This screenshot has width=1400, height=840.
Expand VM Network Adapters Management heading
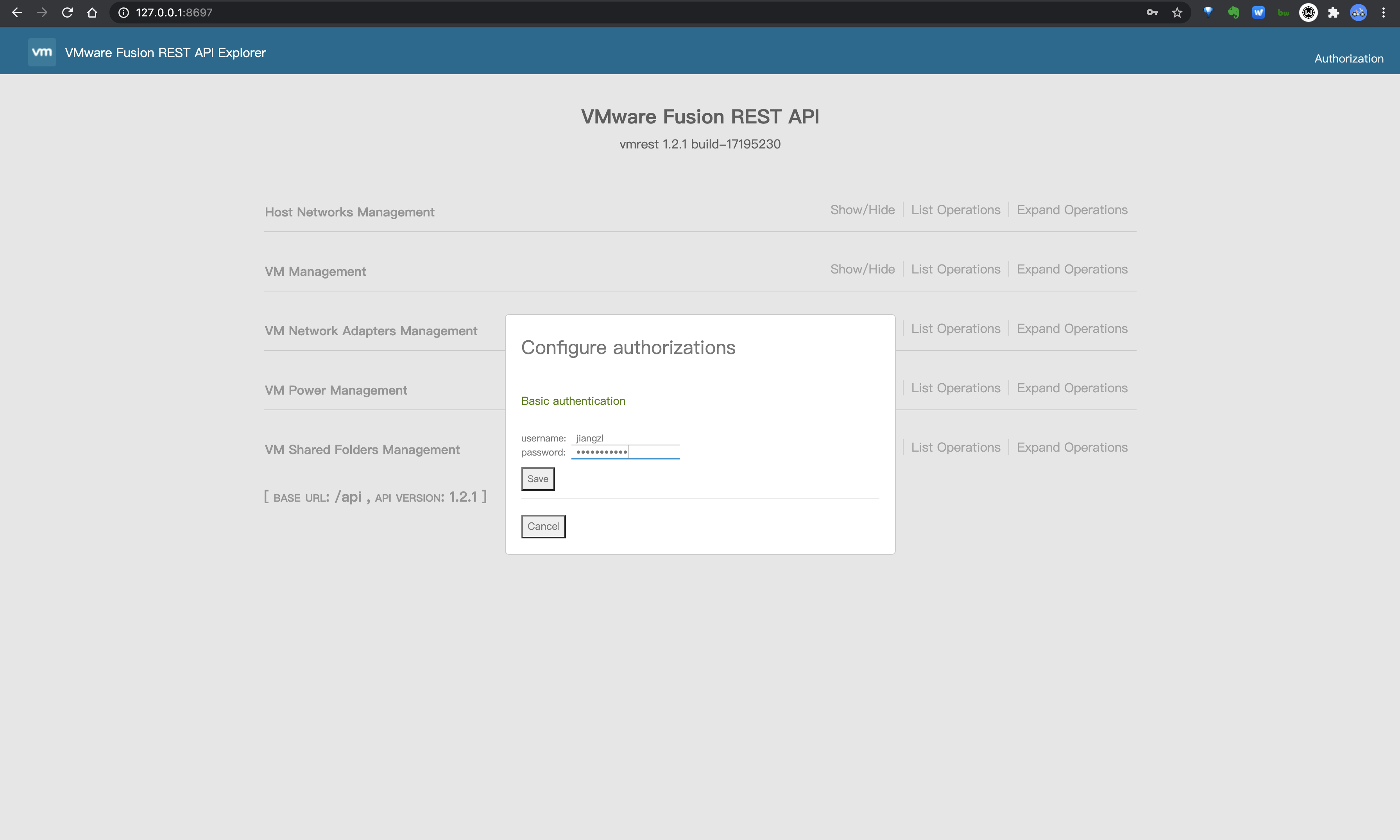[x=371, y=331]
